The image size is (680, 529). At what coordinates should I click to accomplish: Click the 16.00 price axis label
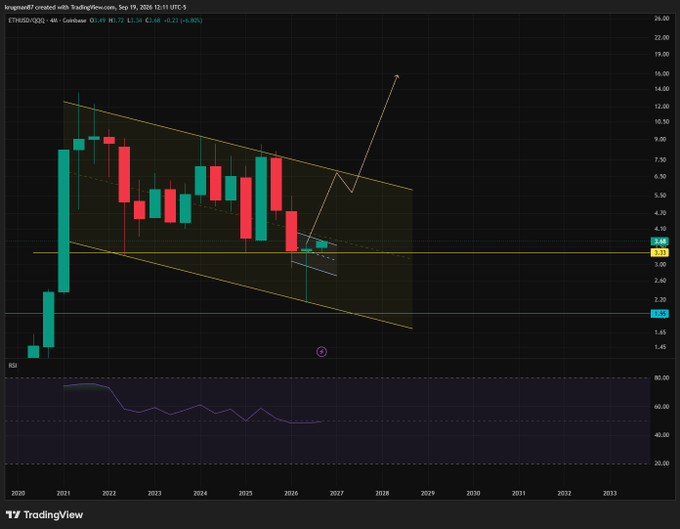coord(661,74)
